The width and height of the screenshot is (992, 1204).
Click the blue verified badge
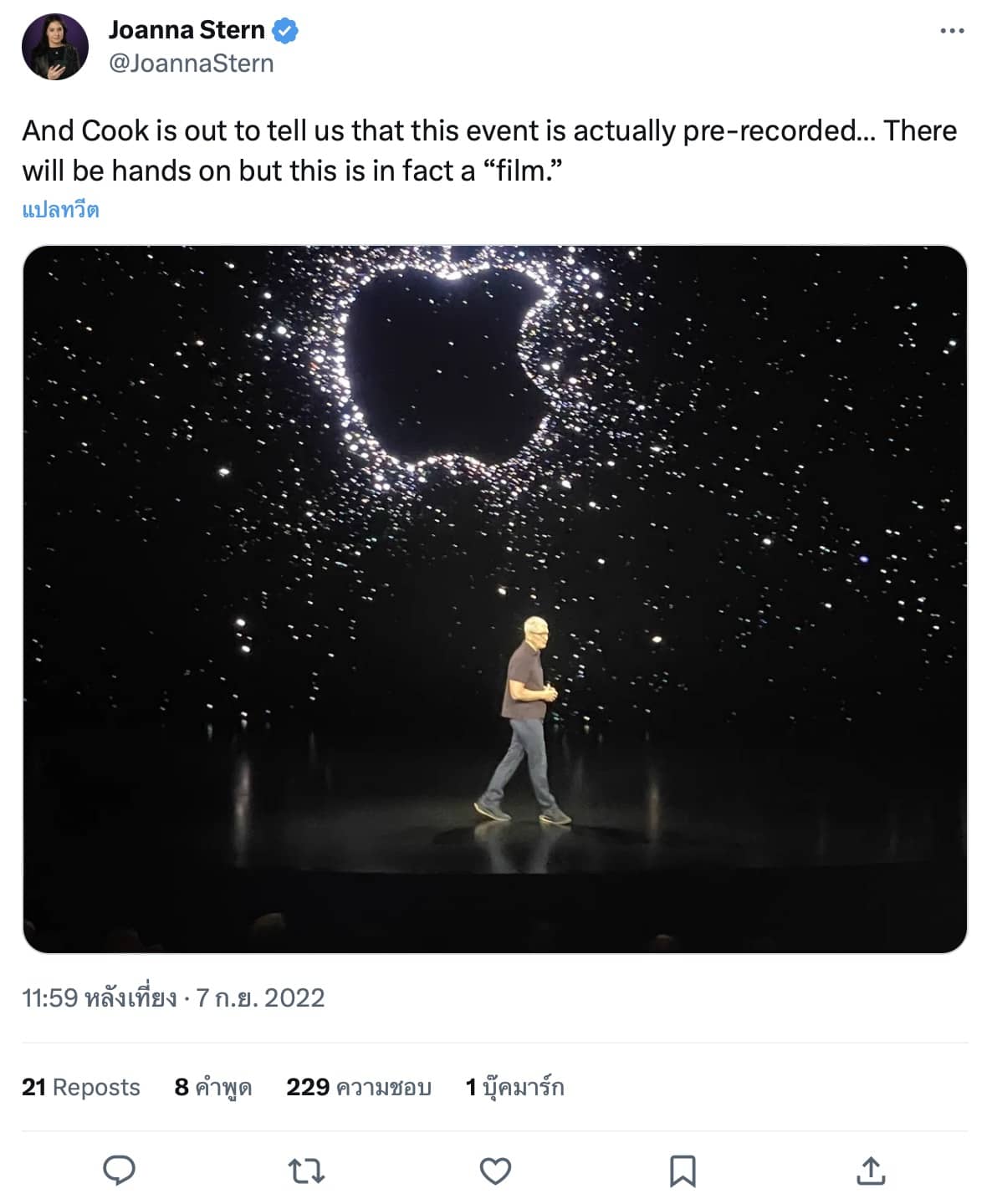pyautogui.click(x=286, y=31)
